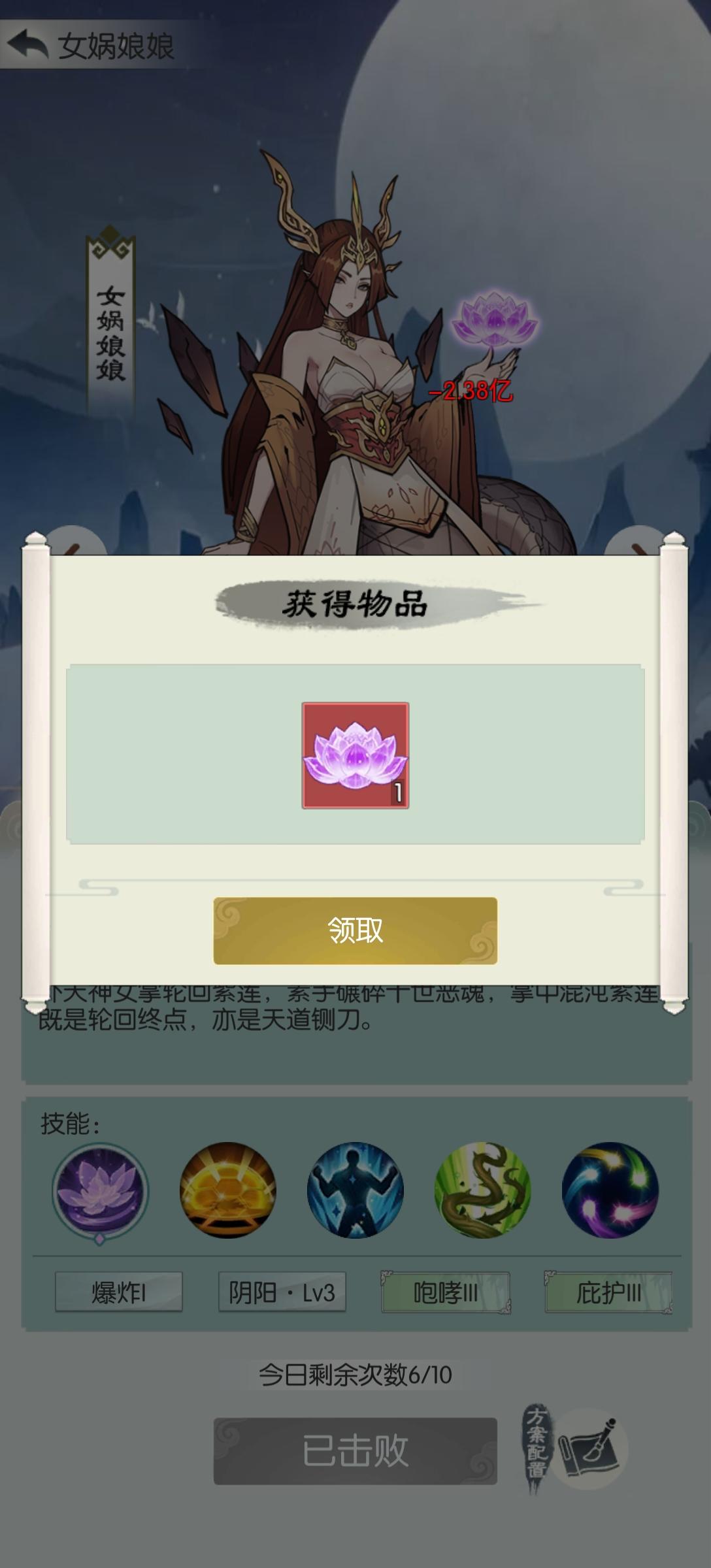Open the purple lotus skill icon

pos(100,1191)
